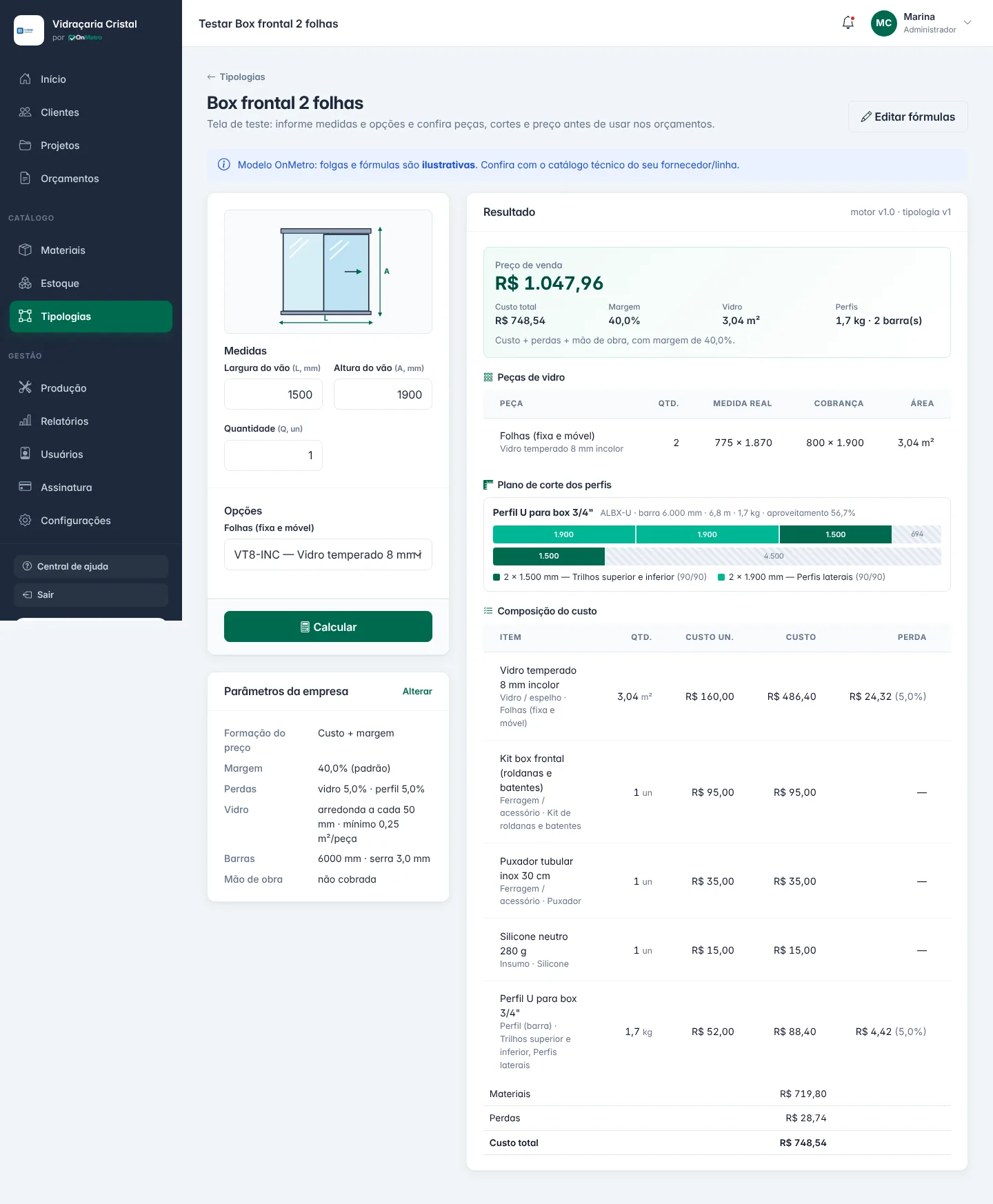This screenshot has height=1204, width=993.
Task: Expand the Marina account menu chevron
Action: tap(967, 23)
